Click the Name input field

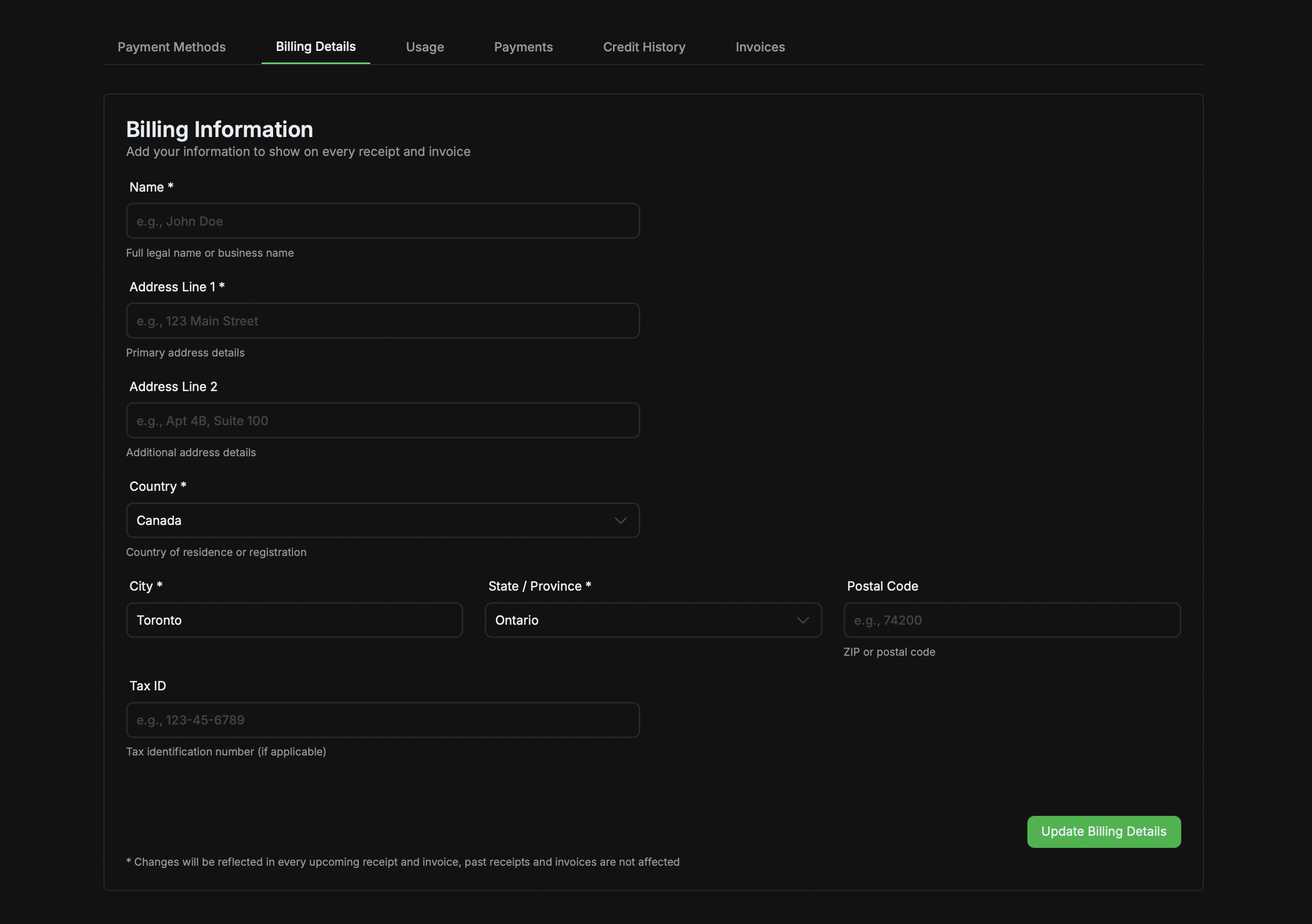click(x=383, y=221)
